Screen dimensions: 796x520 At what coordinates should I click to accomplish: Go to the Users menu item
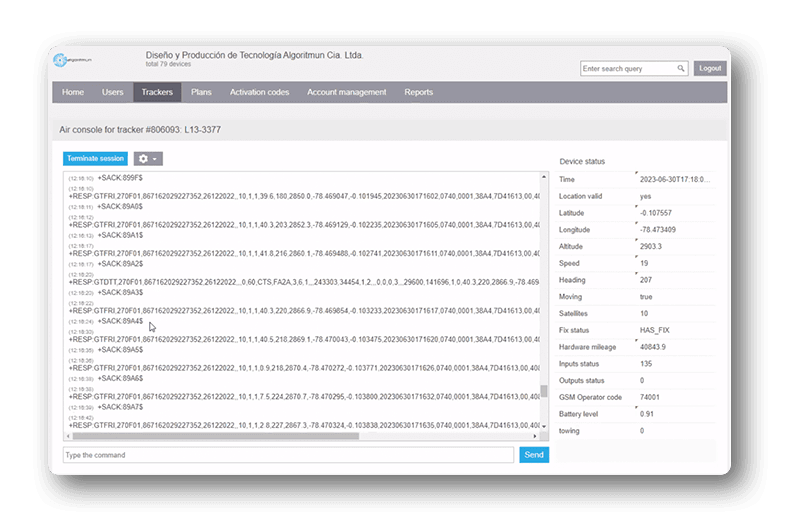(x=113, y=92)
